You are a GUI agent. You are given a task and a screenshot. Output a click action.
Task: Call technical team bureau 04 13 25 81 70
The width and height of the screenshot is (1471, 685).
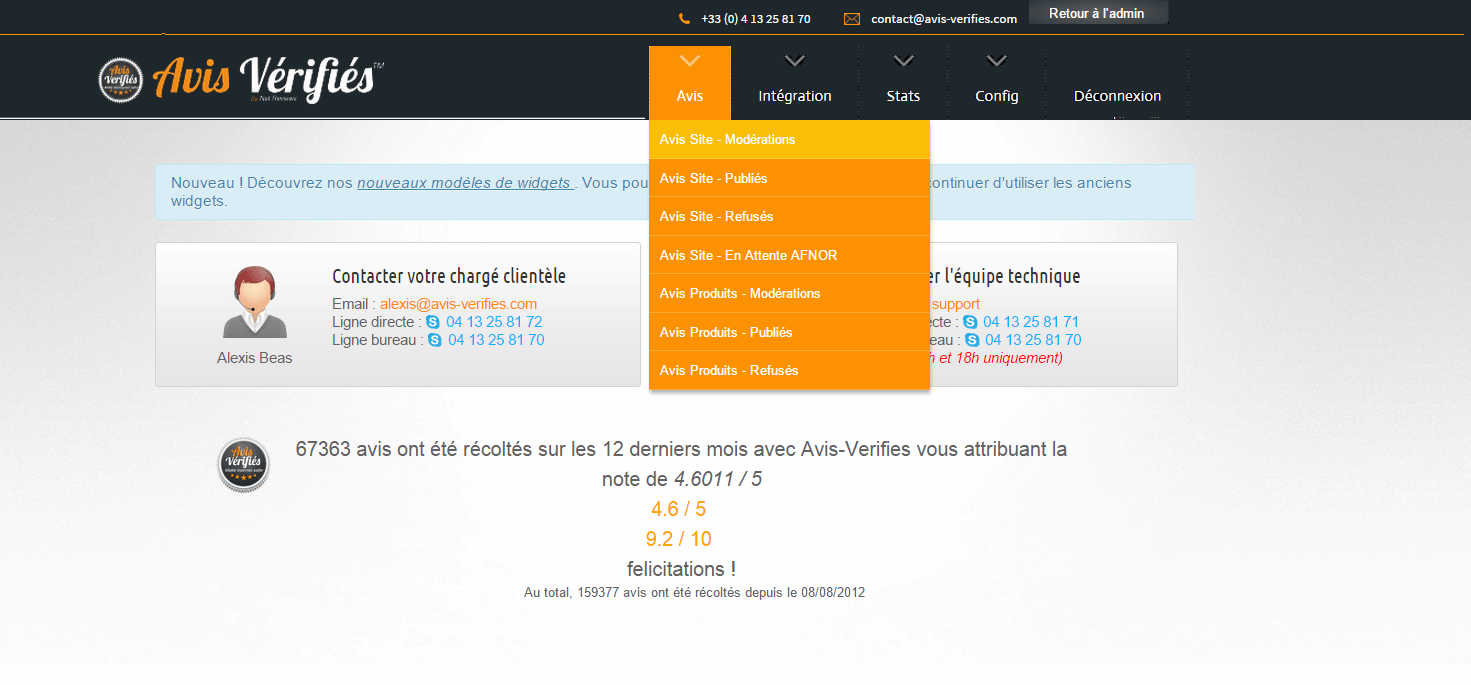pos(1033,340)
